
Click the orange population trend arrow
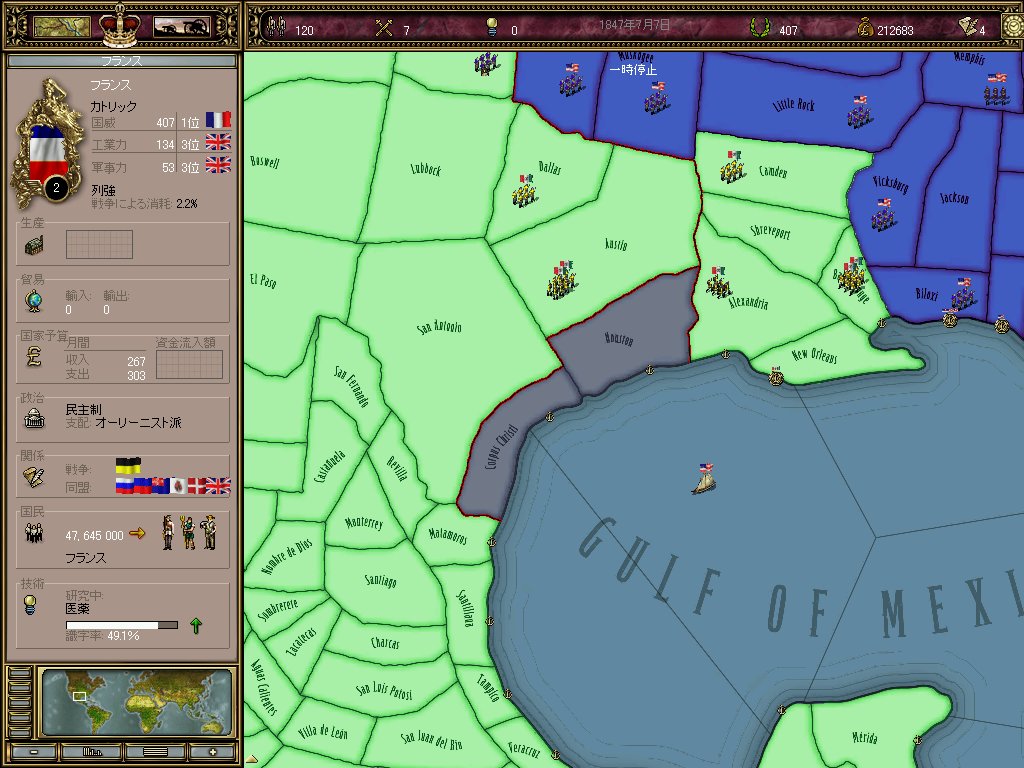click(x=137, y=534)
